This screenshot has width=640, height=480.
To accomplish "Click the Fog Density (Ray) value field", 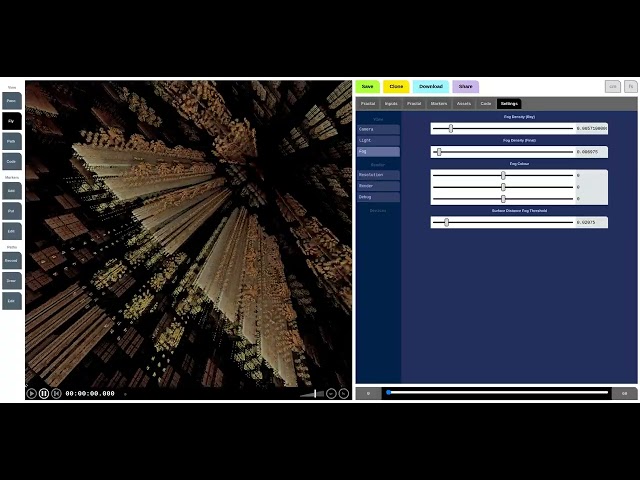I will coord(591,129).
